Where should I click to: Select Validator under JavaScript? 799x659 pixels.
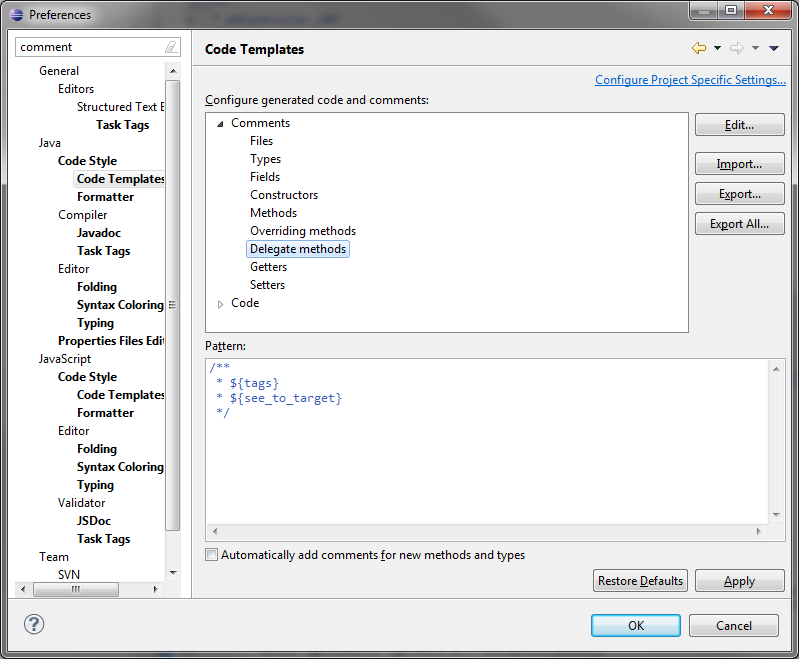[82, 503]
